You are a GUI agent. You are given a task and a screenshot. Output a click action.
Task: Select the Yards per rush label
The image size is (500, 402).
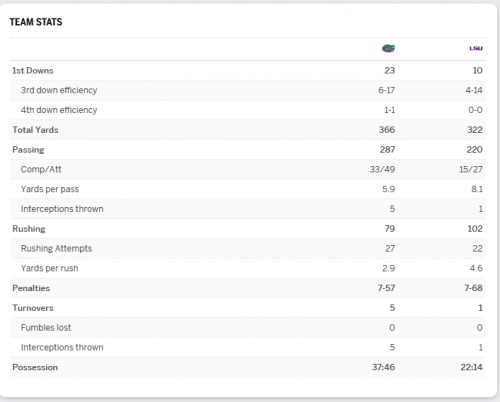click(x=49, y=268)
